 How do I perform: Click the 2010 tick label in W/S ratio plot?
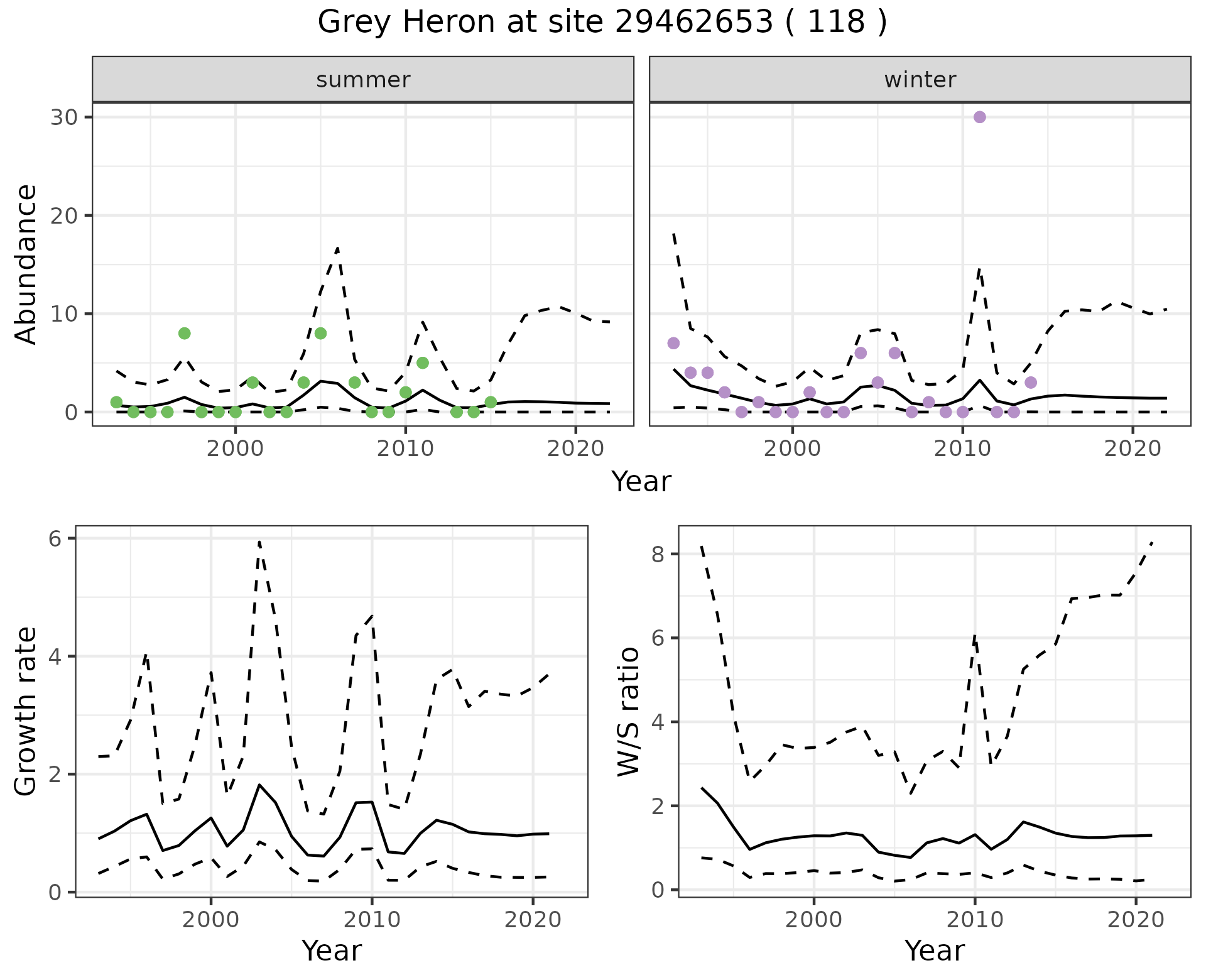coord(974,920)
